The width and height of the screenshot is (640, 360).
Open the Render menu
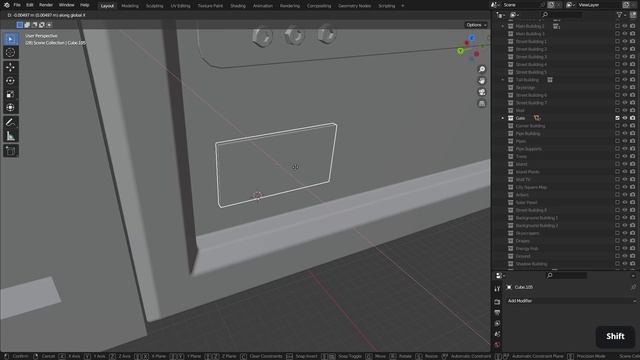(x=46, y=5)
